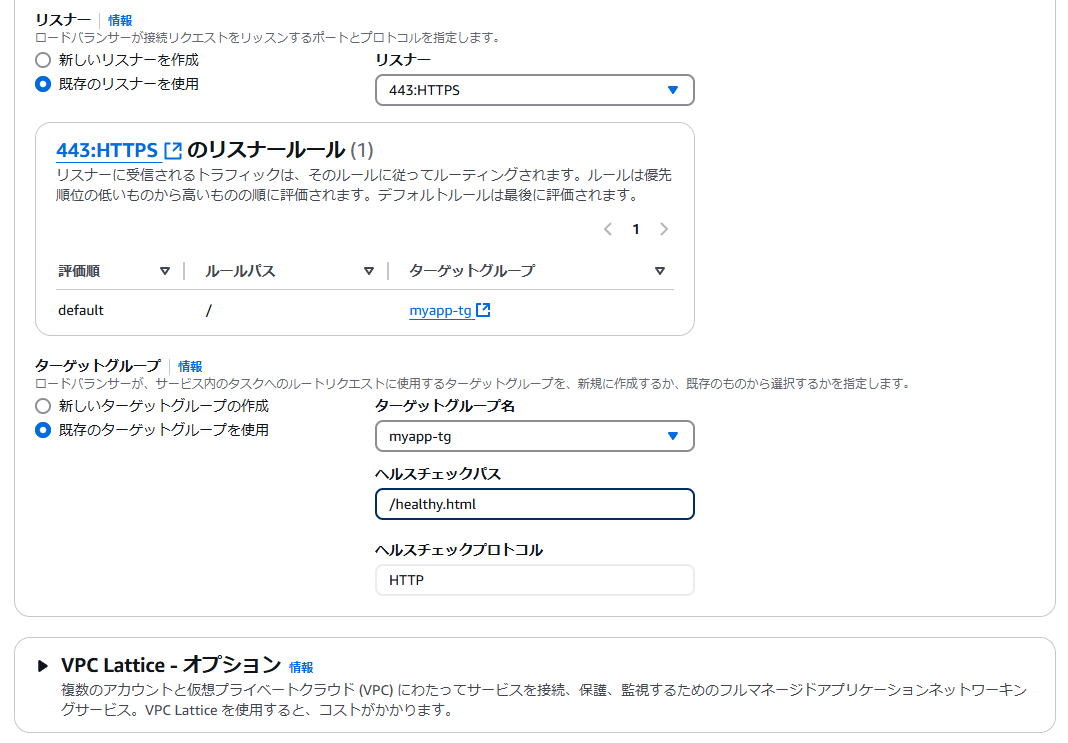
Task: Select the 既存のターゲットグループを使用 radio button
Action: 42,430
